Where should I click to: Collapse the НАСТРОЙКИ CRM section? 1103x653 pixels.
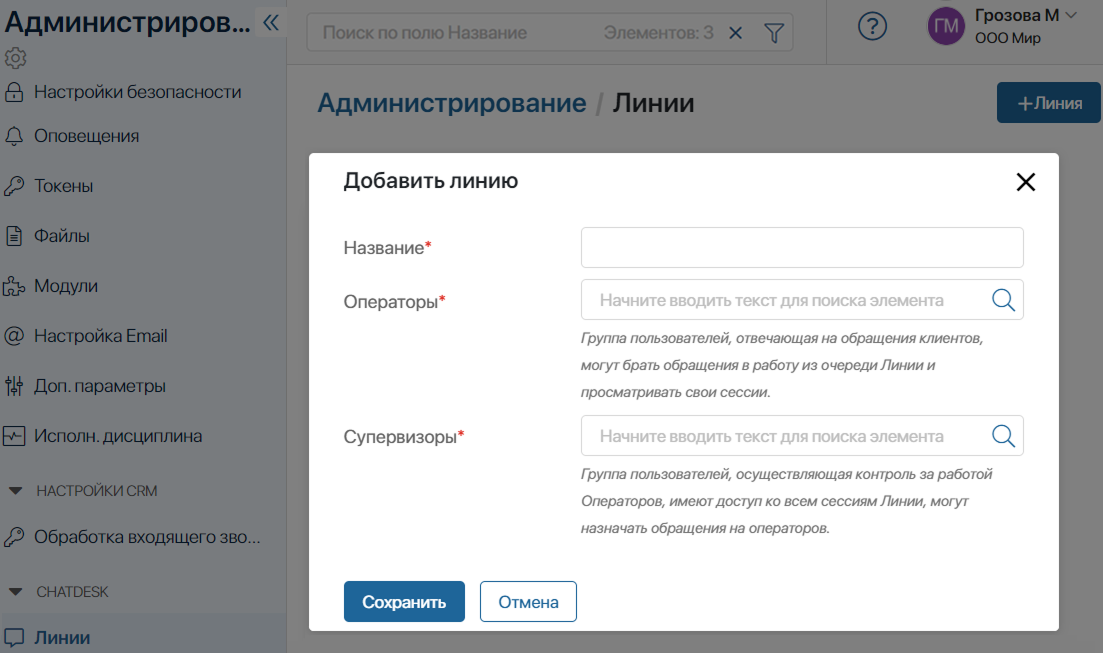click(x=16, y=491)
